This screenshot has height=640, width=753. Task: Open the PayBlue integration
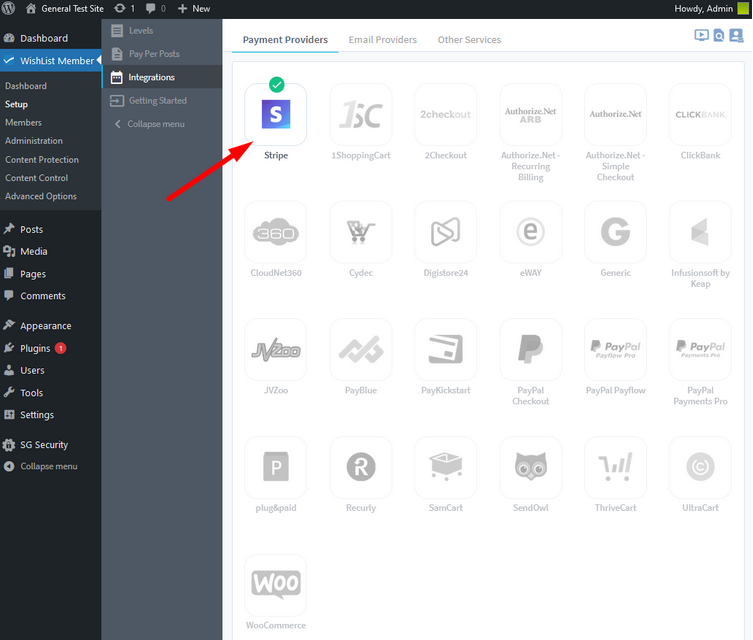tap(361, 350)
